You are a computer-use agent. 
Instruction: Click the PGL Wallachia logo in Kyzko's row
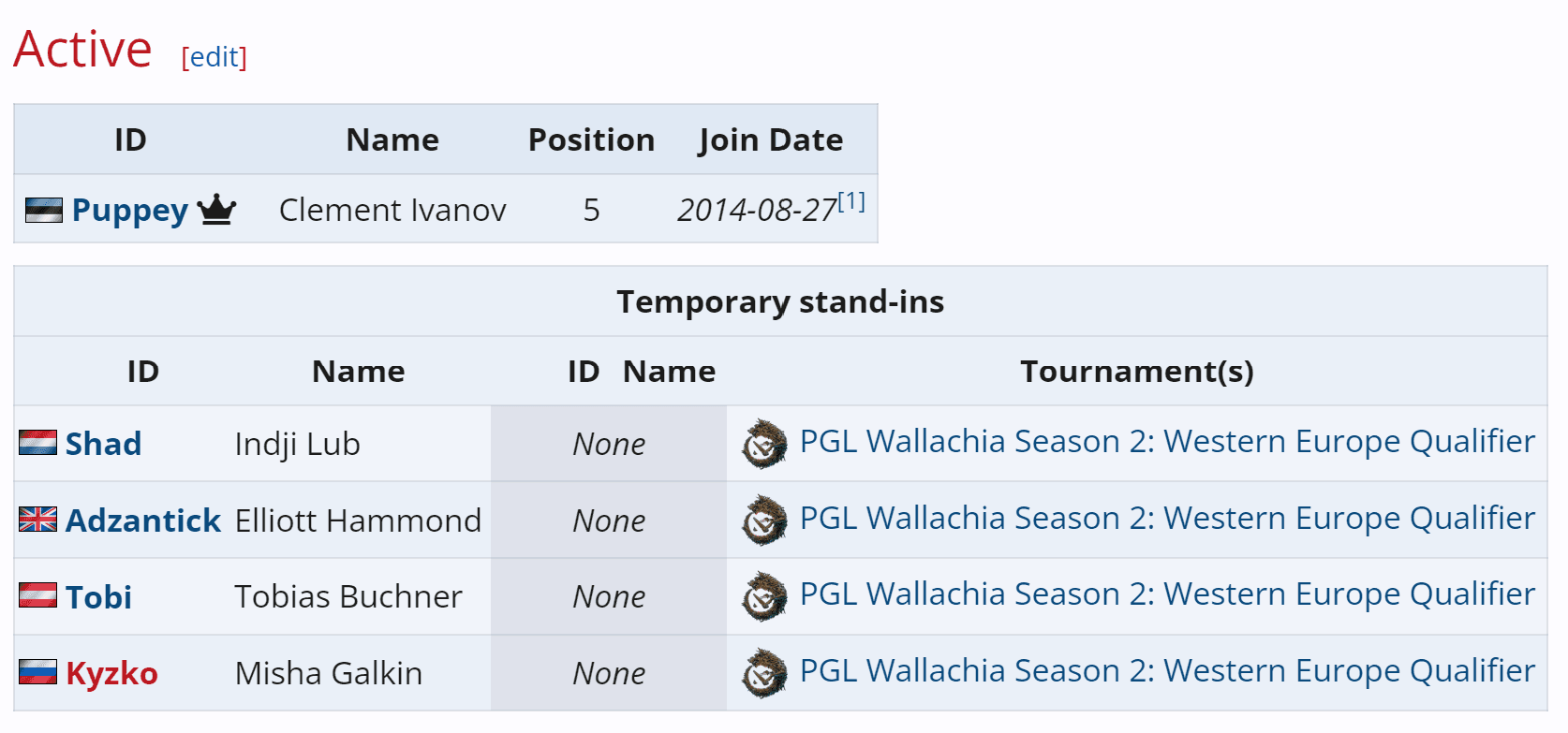click(x=764, y=672)
